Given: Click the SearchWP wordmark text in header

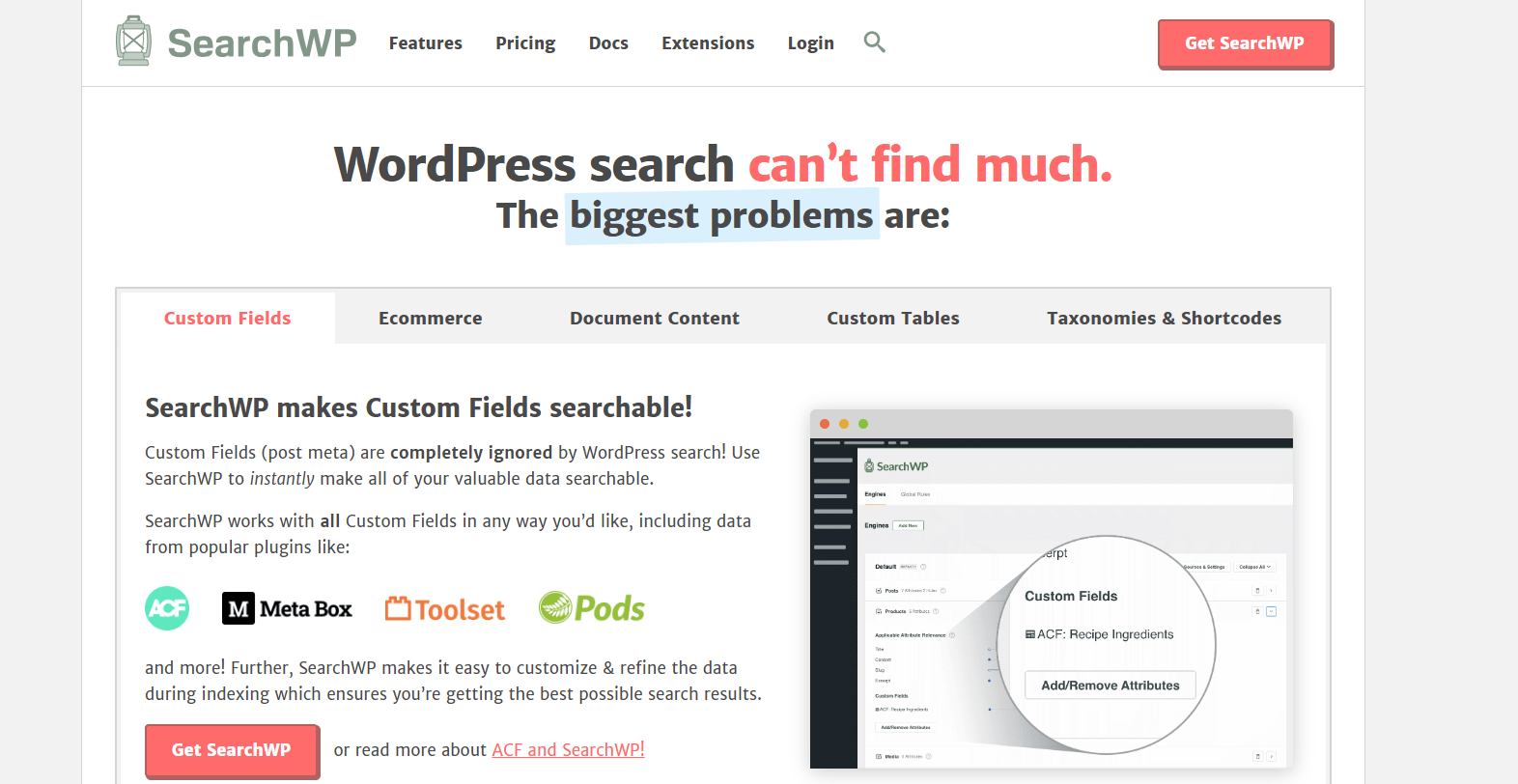Looking at the screenshot, I should pyautogui.click(x=262, y=43).
